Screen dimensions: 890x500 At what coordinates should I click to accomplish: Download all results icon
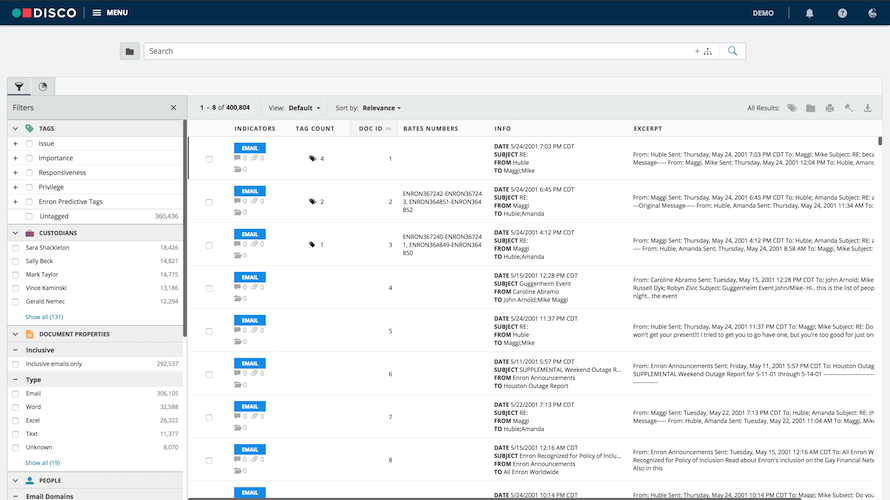click(x=868, y=108)
